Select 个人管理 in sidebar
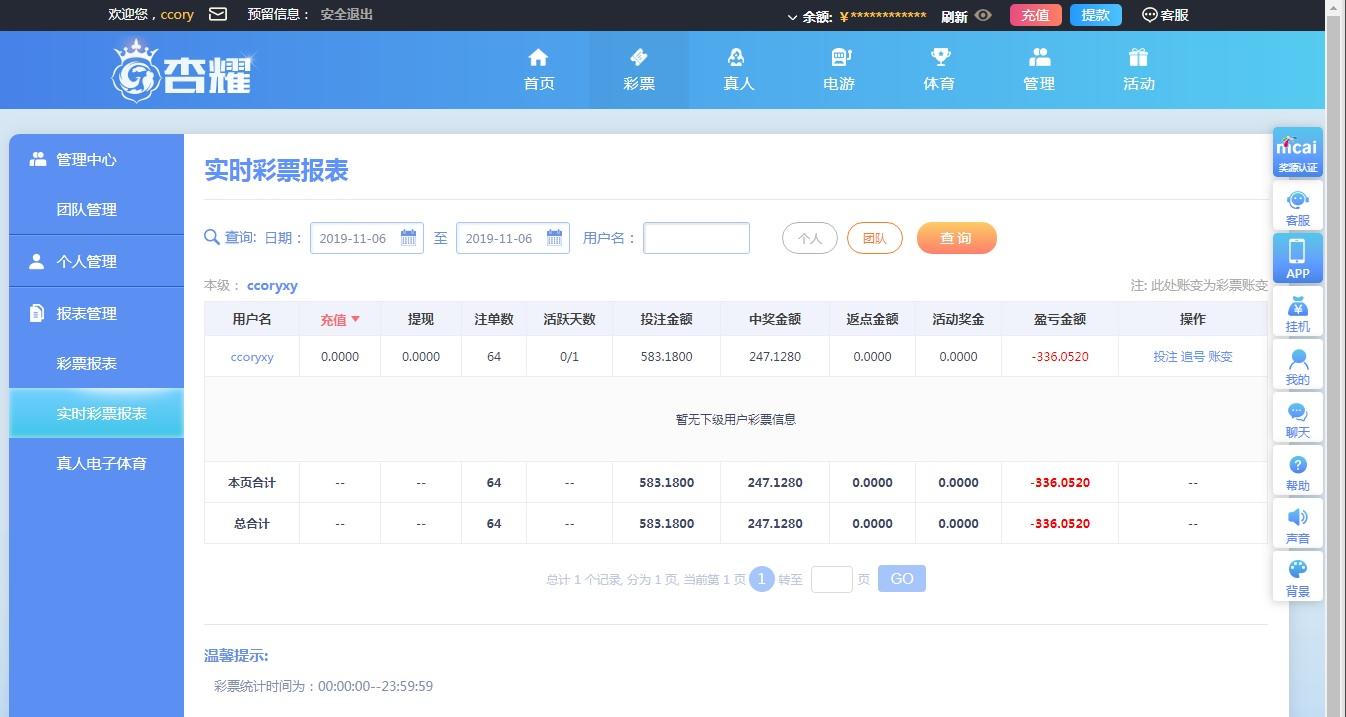Screen dimensions: 1346x717 [x=97, y=261]
